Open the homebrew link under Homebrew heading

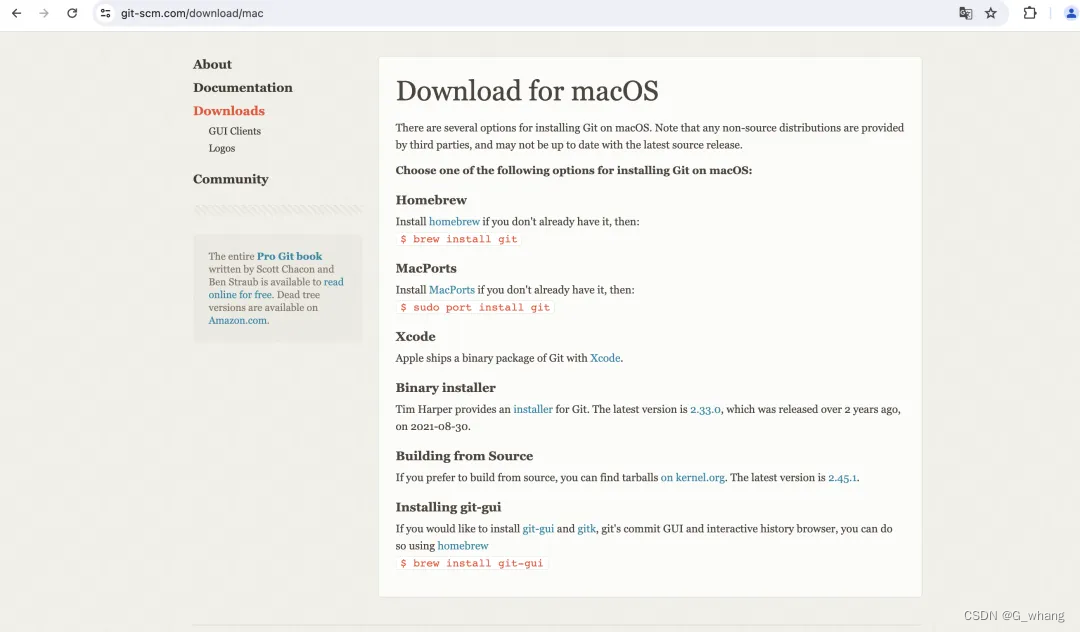click(x=454, y=222)
